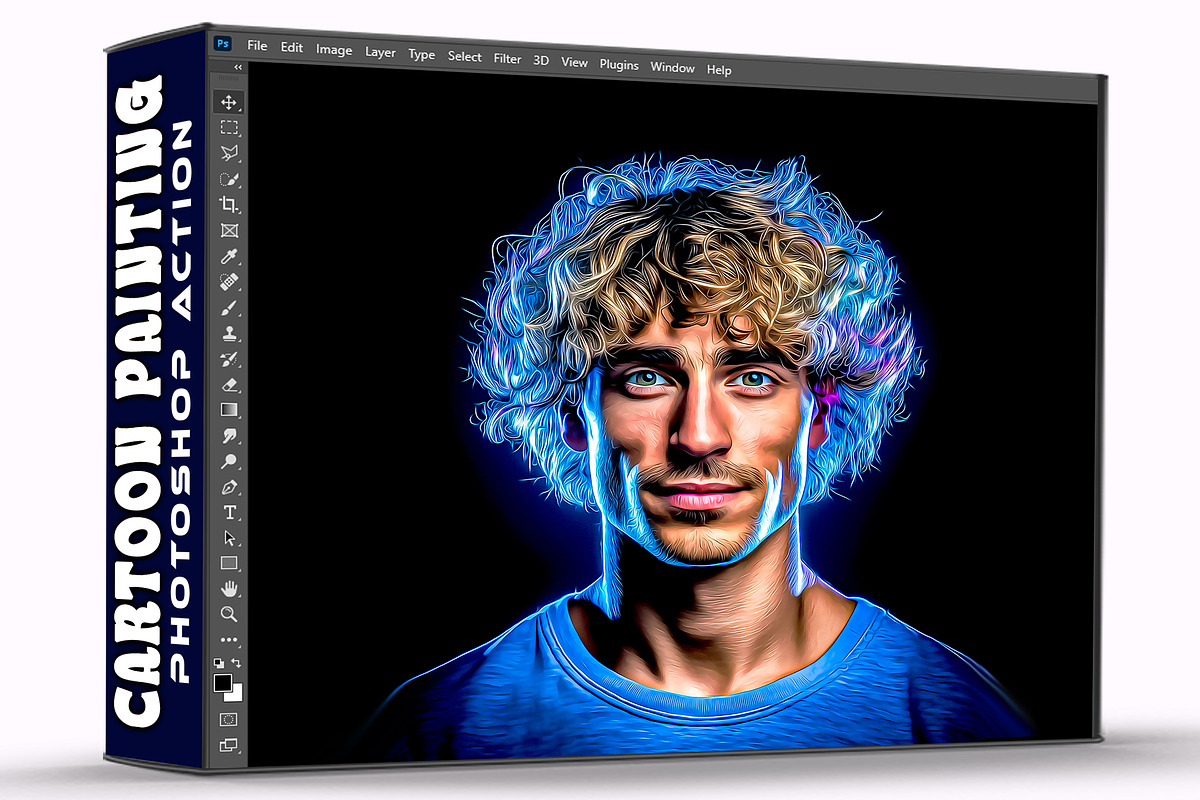Select the Spot Healing Brush tool
The height and width of the screenshot is (800, 1200).
point(229,282)
